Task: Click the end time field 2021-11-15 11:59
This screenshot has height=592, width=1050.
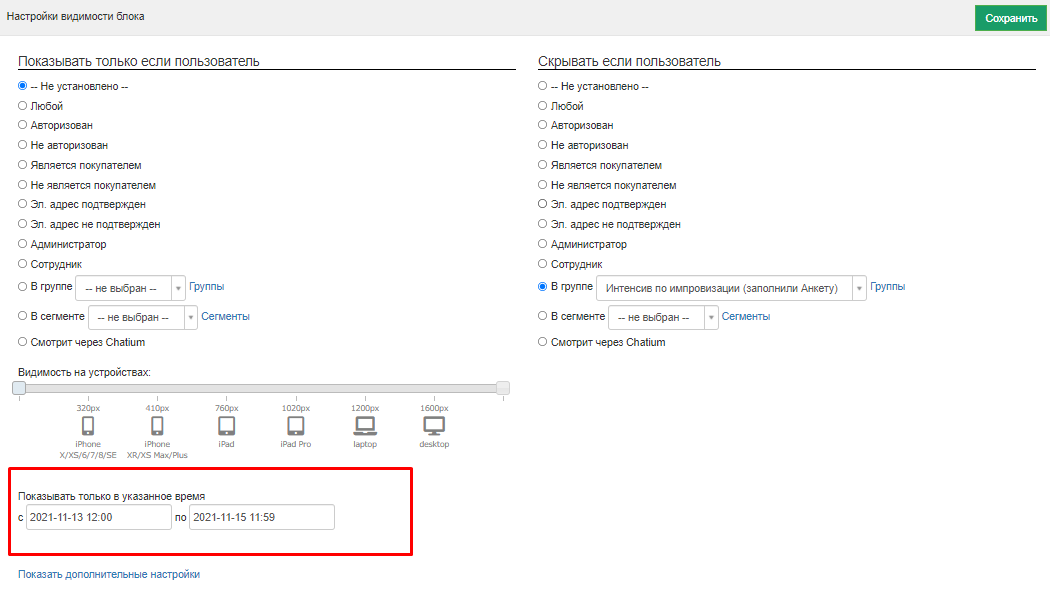Action: pyautogui.click(x=262, y=517)
